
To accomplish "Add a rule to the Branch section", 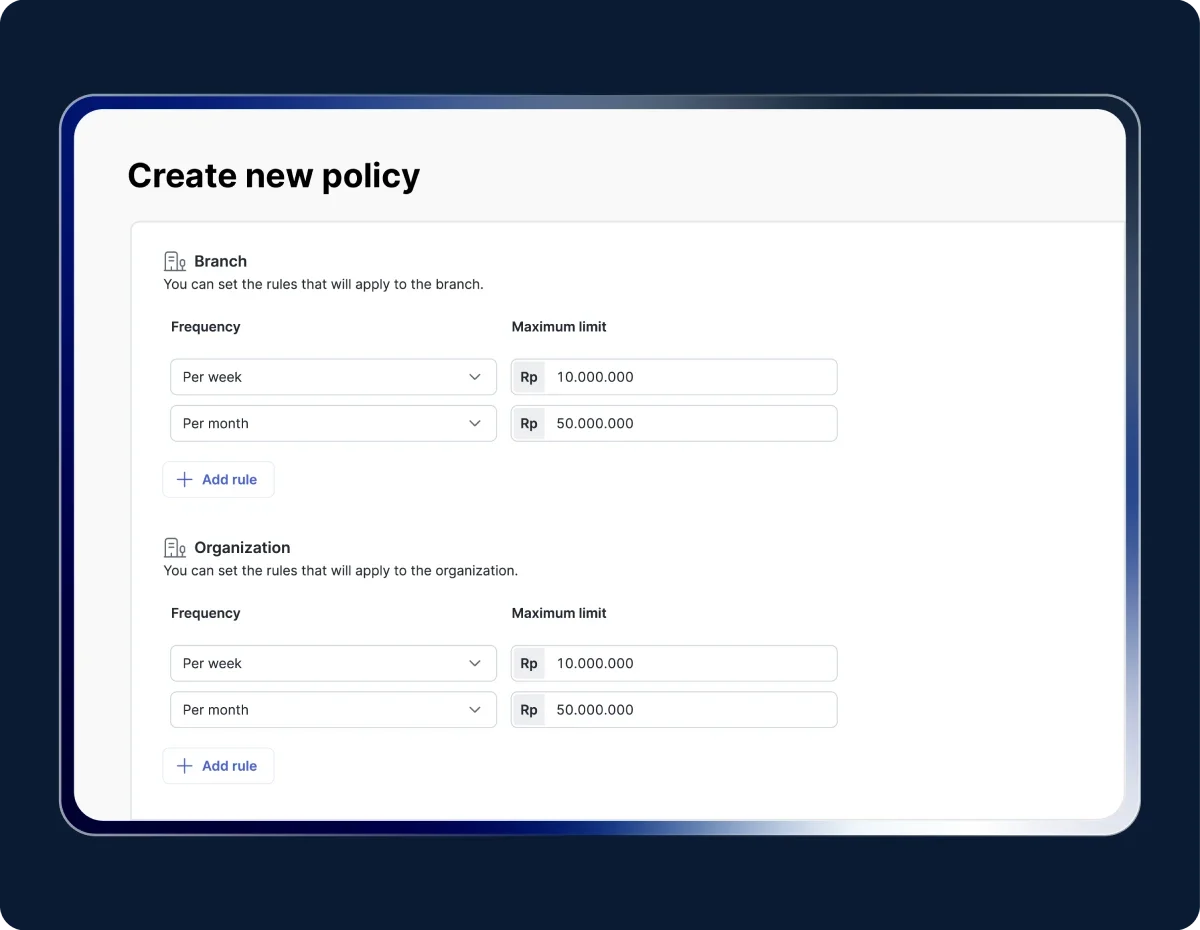I will click(218, 480).
